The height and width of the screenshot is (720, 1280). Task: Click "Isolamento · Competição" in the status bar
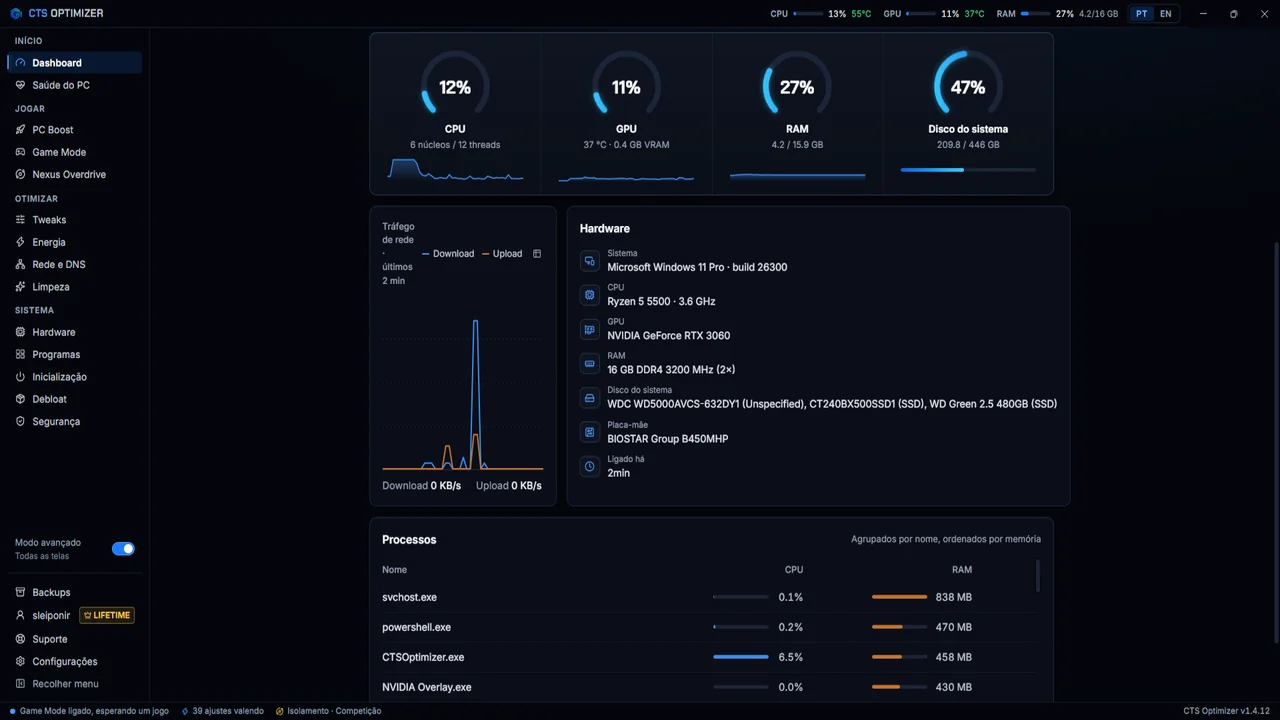click(329, 711)
